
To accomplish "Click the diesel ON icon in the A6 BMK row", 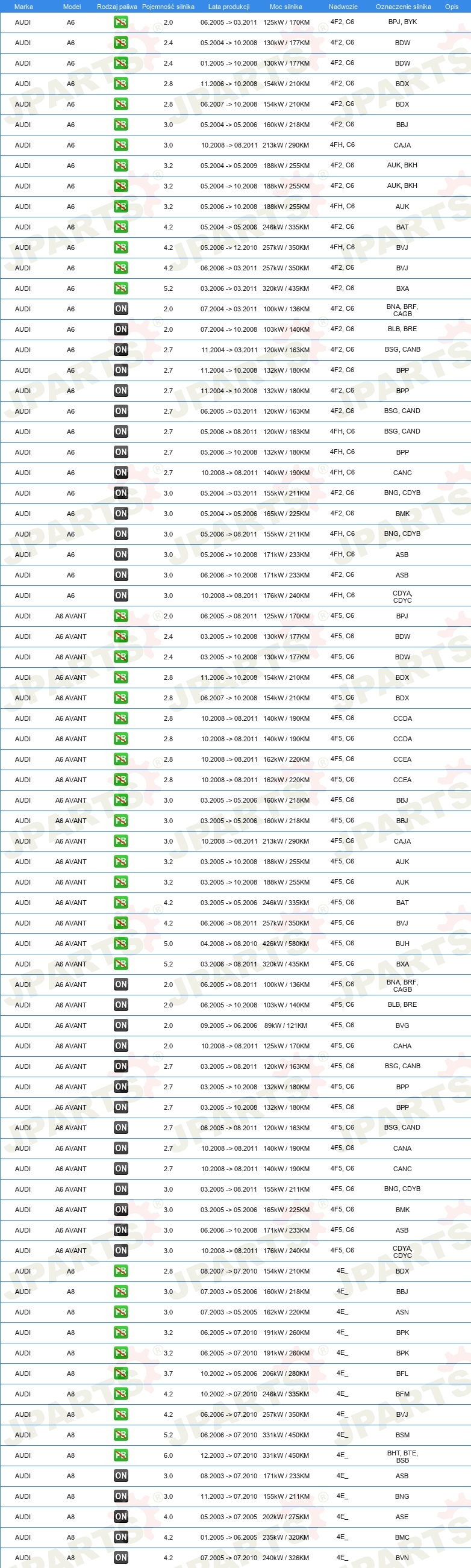I will [120, 514].
